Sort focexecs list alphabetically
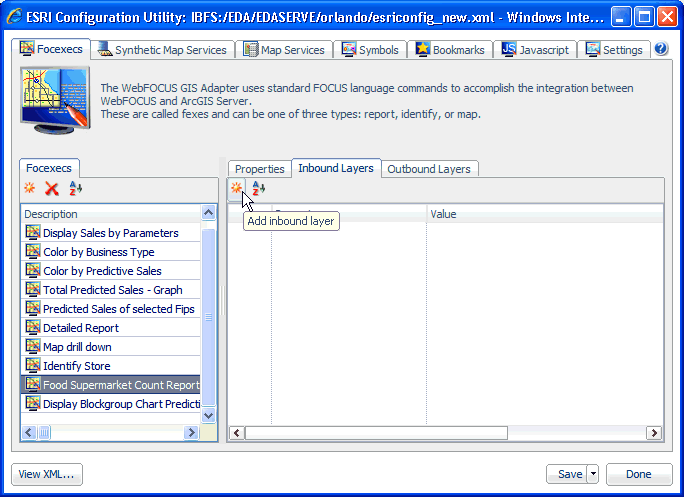 click(x=75, y=189)
